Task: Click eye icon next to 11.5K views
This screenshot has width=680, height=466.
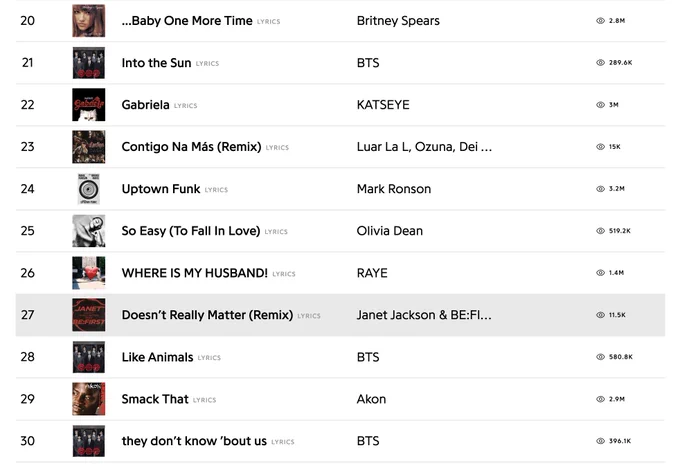Action: [x=600, y=315]
